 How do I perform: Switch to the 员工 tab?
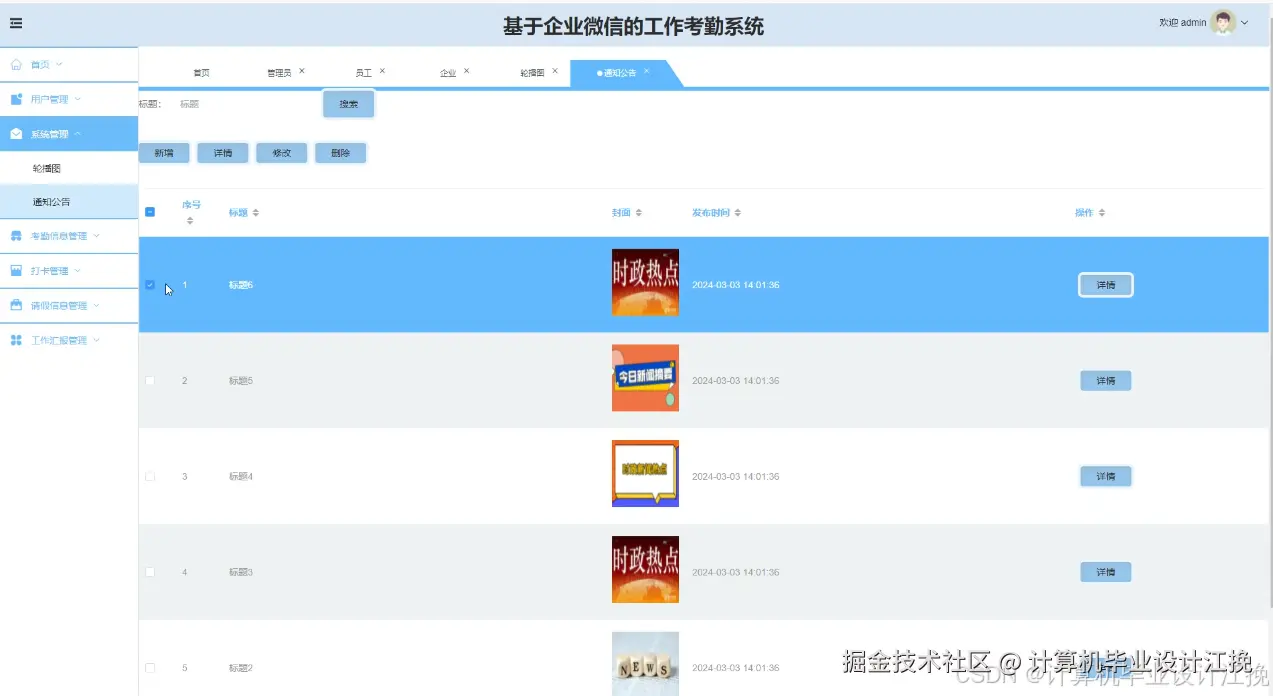coord(363,73)
